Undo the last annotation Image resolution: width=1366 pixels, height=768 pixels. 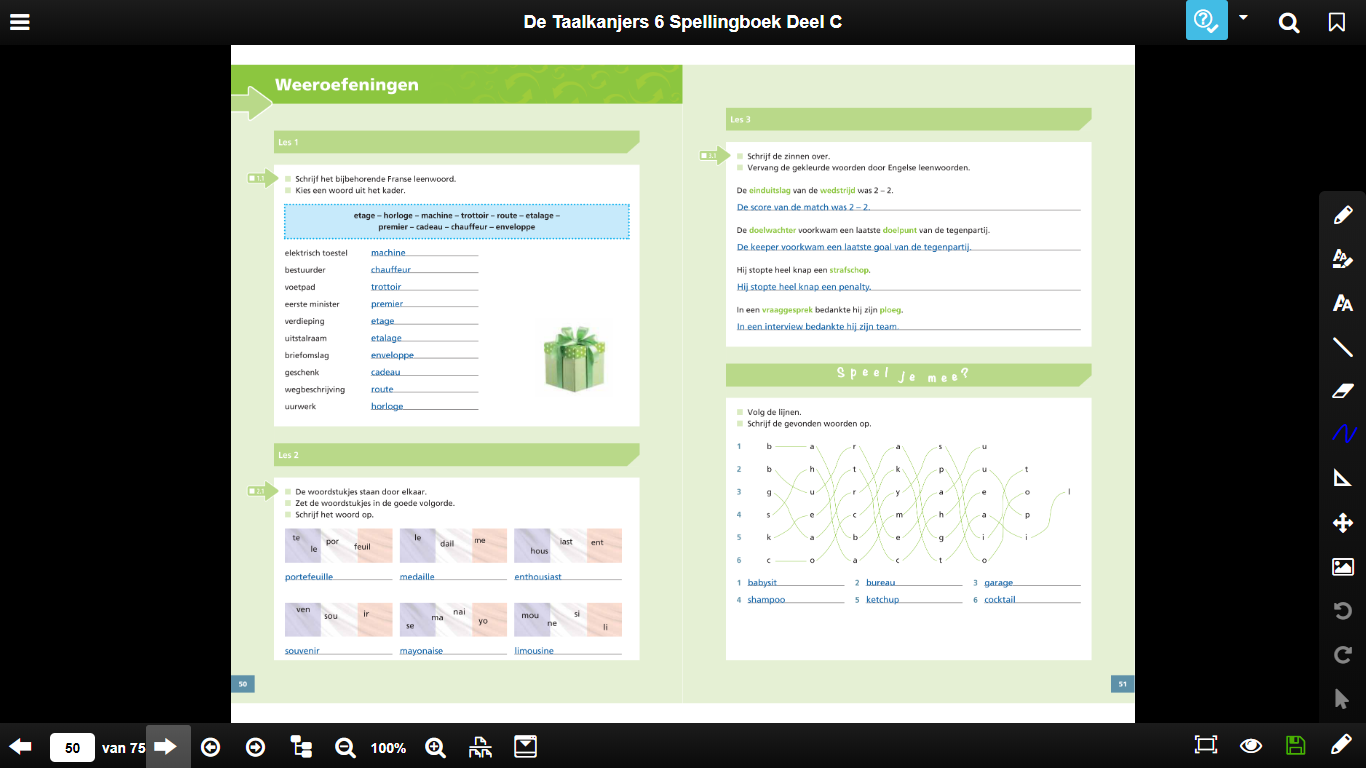[1343, 611]
